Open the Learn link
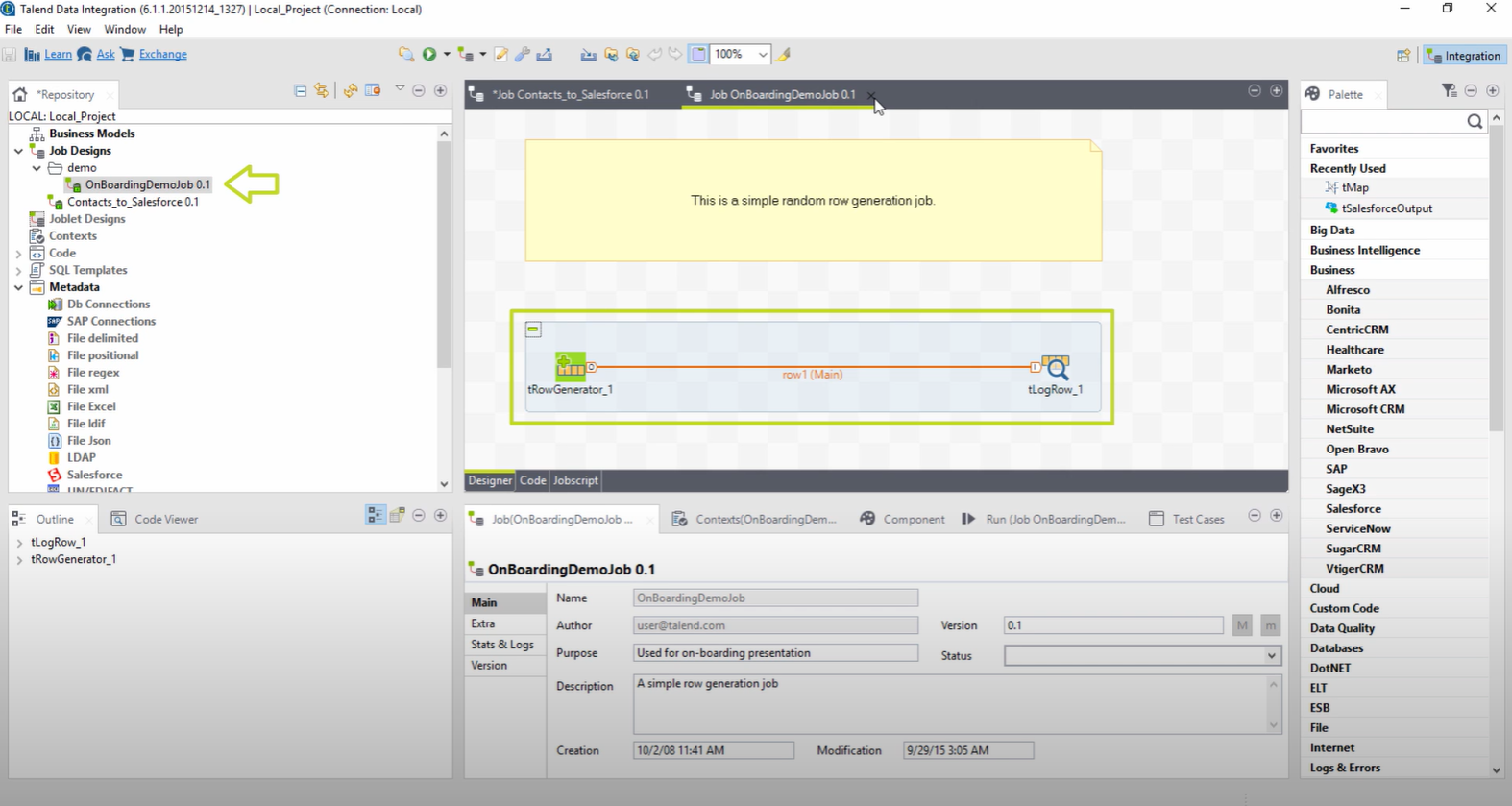The image size is (1512, 806). tap(58, 55)
